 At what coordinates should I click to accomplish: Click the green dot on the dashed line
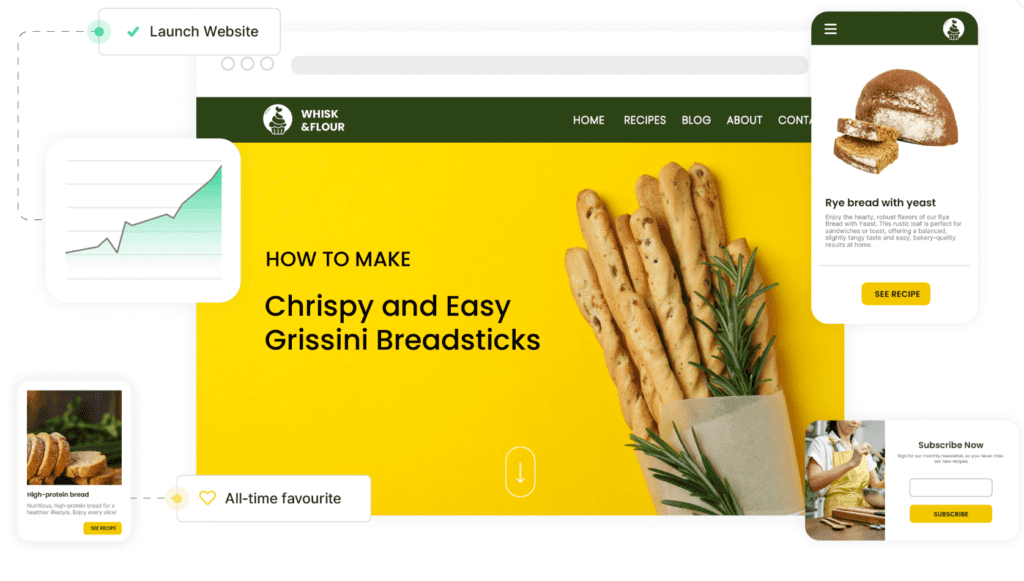tap(99, 31)
